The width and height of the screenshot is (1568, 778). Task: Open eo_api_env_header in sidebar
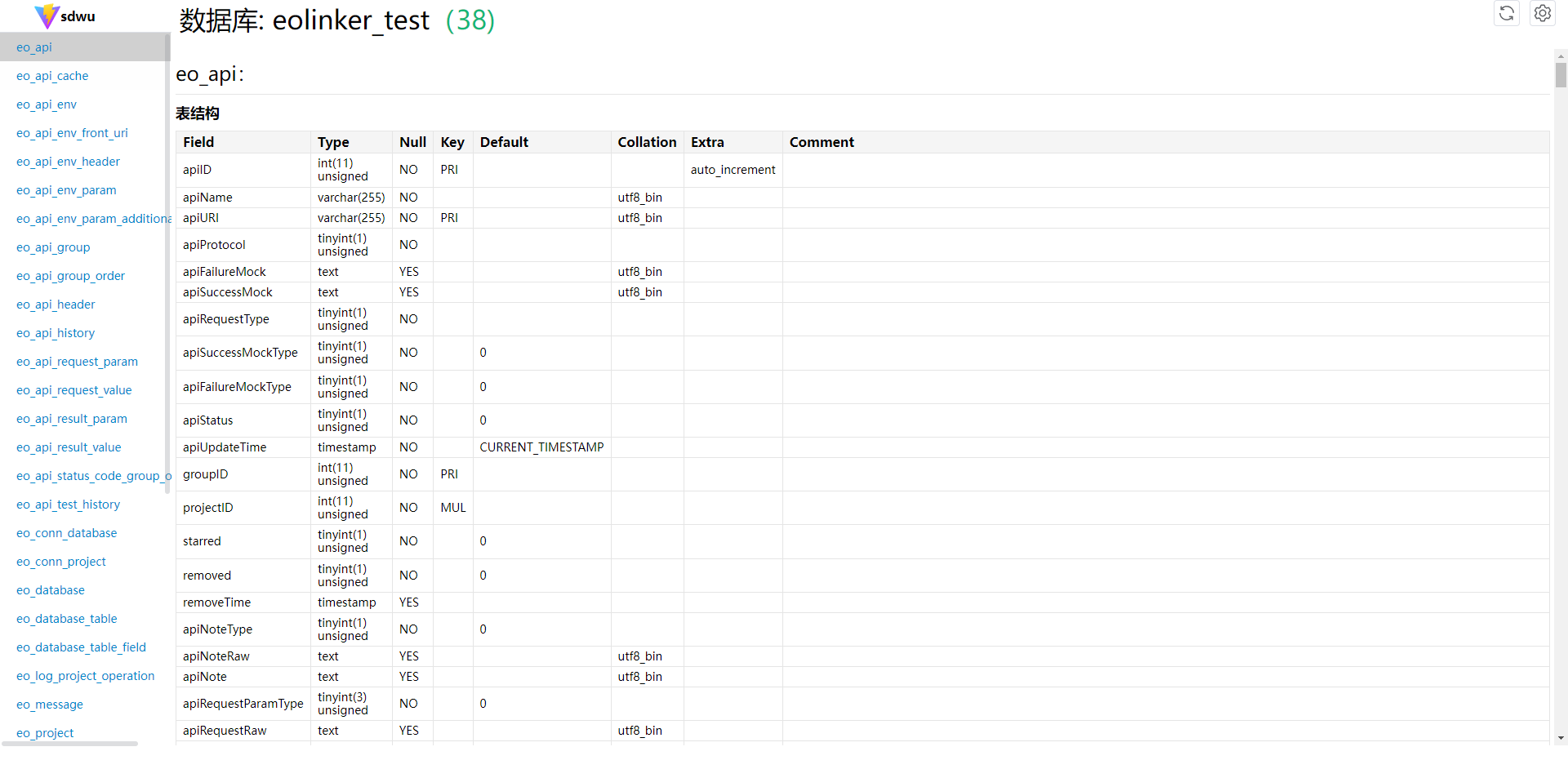68,162
